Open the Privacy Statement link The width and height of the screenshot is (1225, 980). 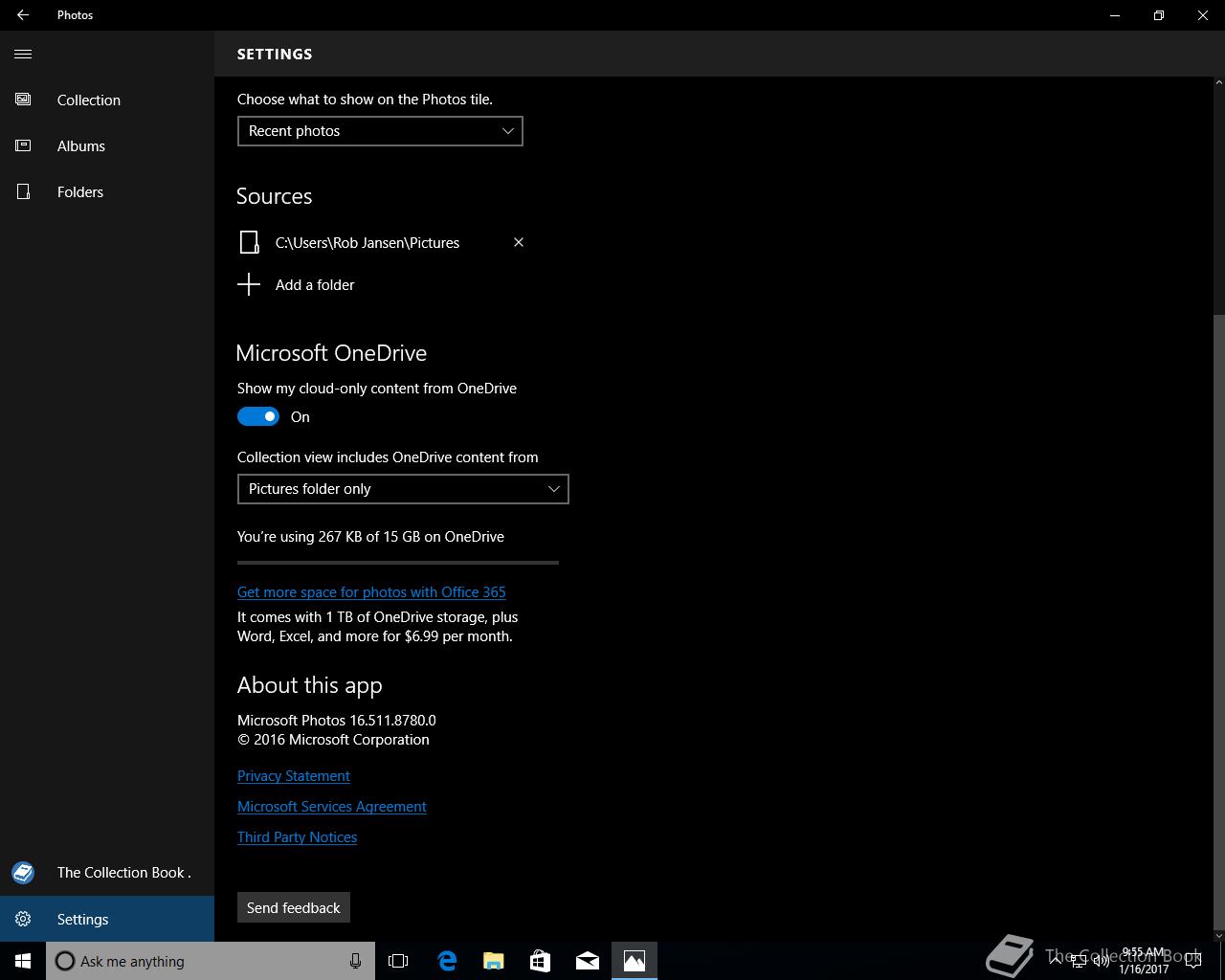294,776
